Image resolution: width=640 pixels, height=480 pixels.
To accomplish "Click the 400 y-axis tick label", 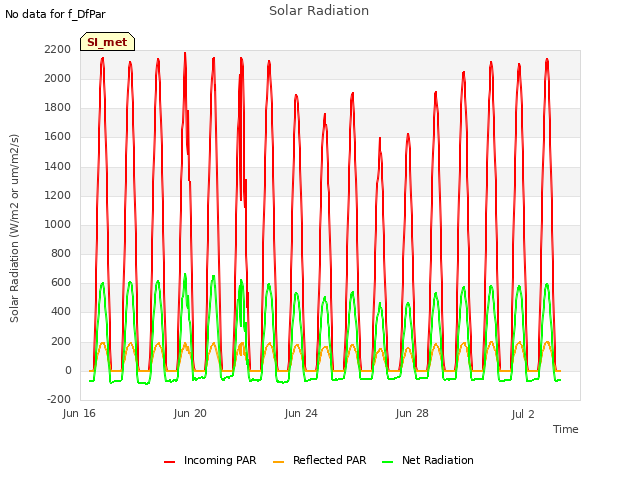I will pyautogui.click(x=61, y=311).
